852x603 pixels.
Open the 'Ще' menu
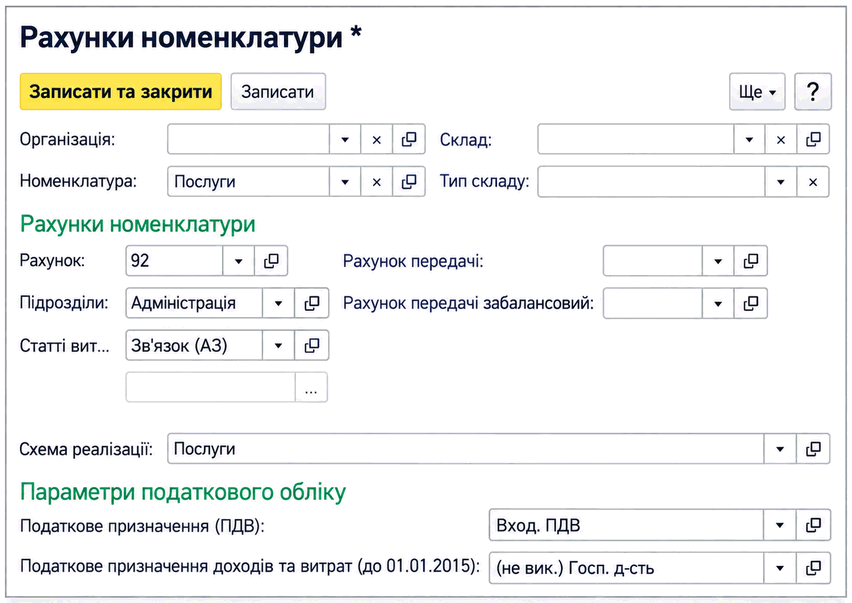point(757,92)
